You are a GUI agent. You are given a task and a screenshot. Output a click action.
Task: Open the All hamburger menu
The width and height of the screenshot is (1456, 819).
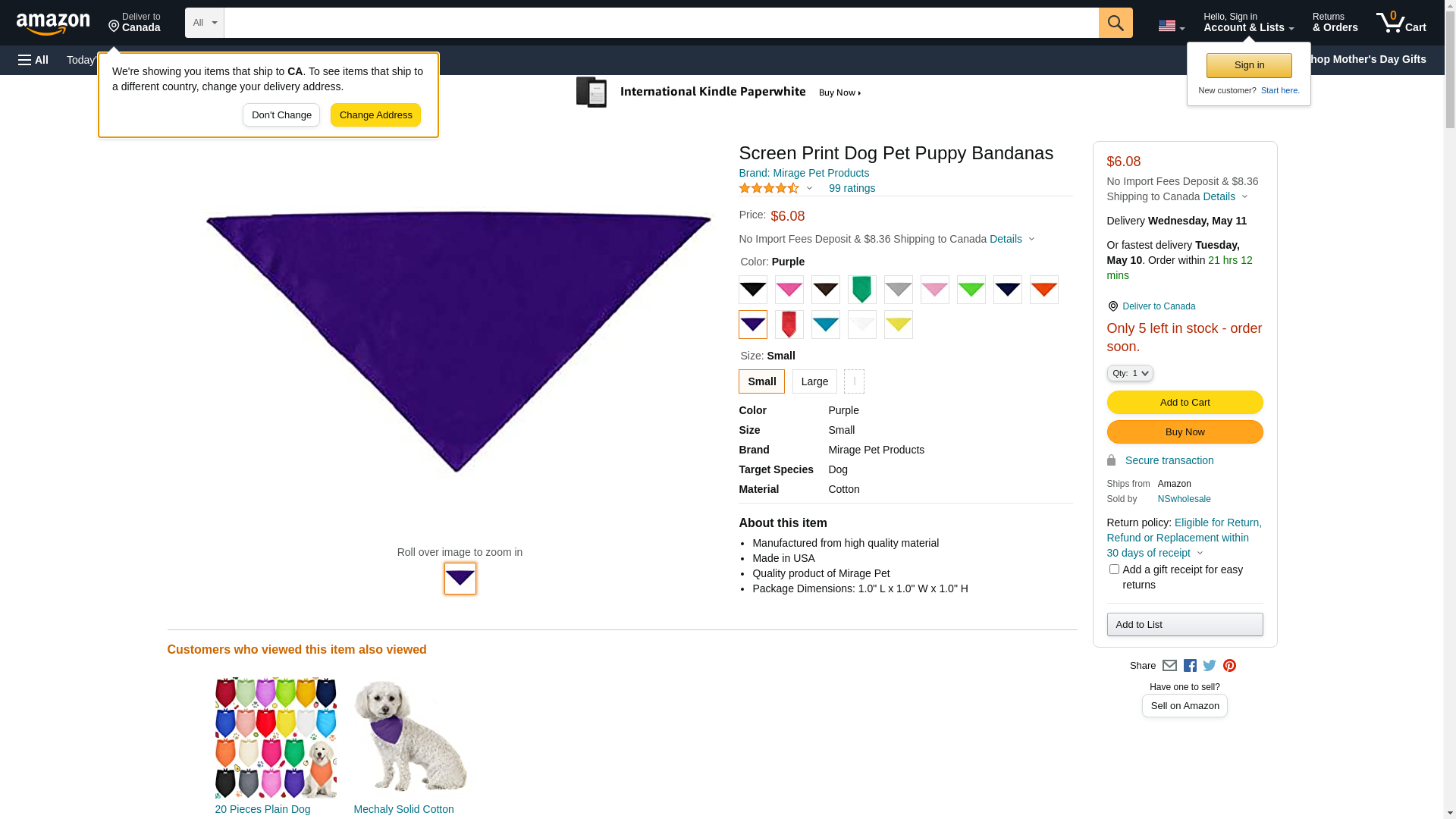[x=33, y=60]
